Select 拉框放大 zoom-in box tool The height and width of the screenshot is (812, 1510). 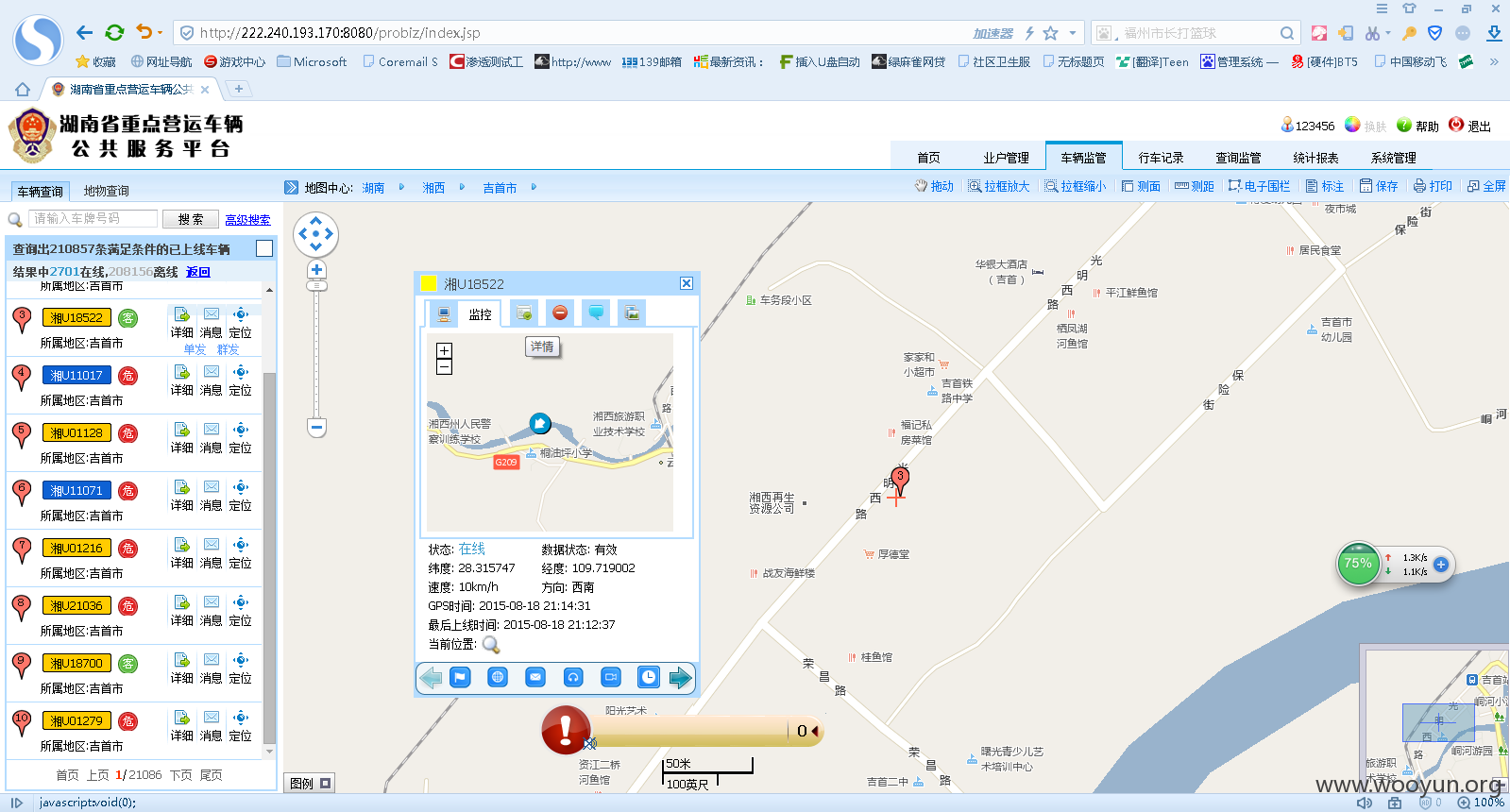click(998, 186)
